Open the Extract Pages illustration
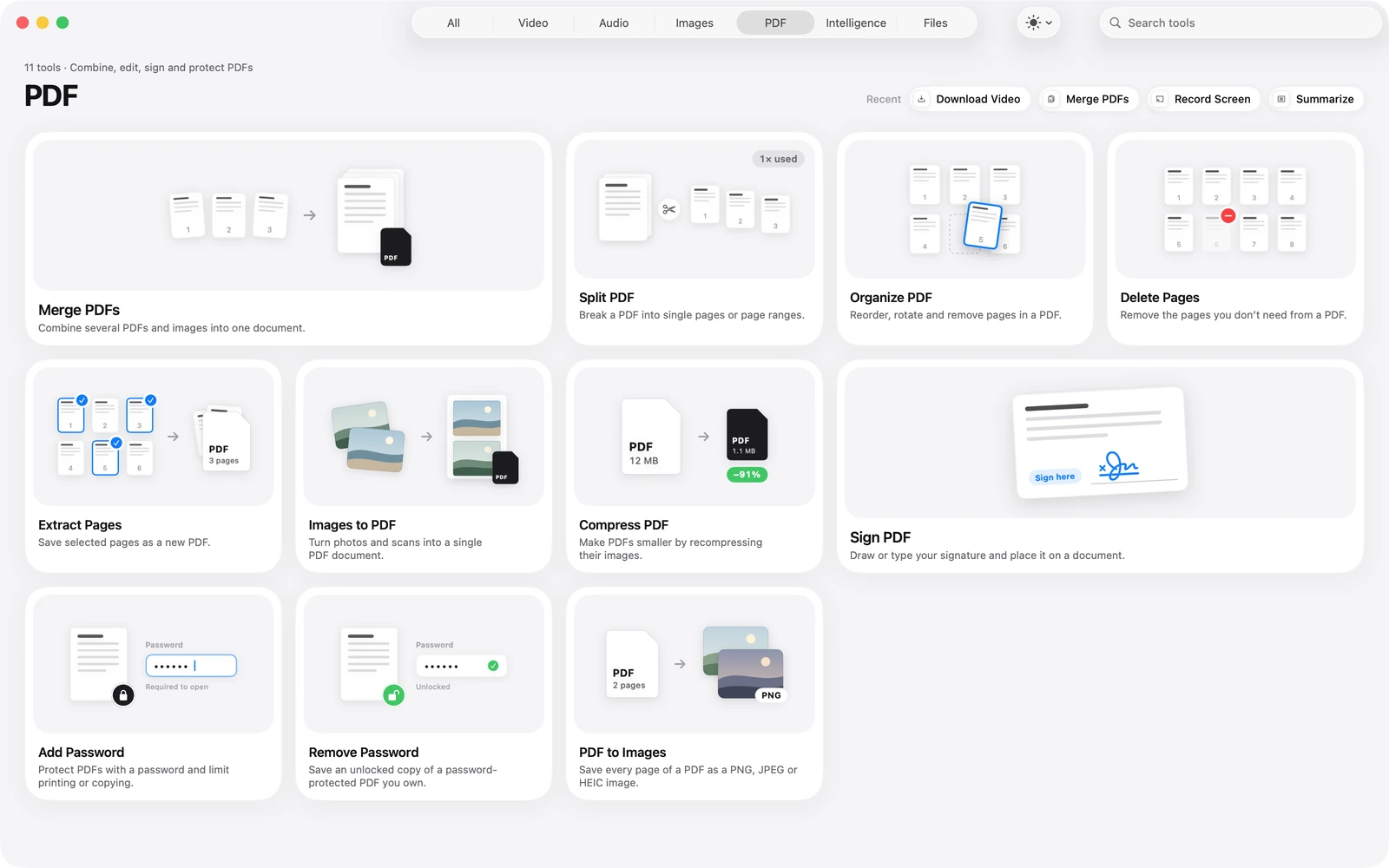Viewport: 1389px width, 868px height. coord(154,437)
